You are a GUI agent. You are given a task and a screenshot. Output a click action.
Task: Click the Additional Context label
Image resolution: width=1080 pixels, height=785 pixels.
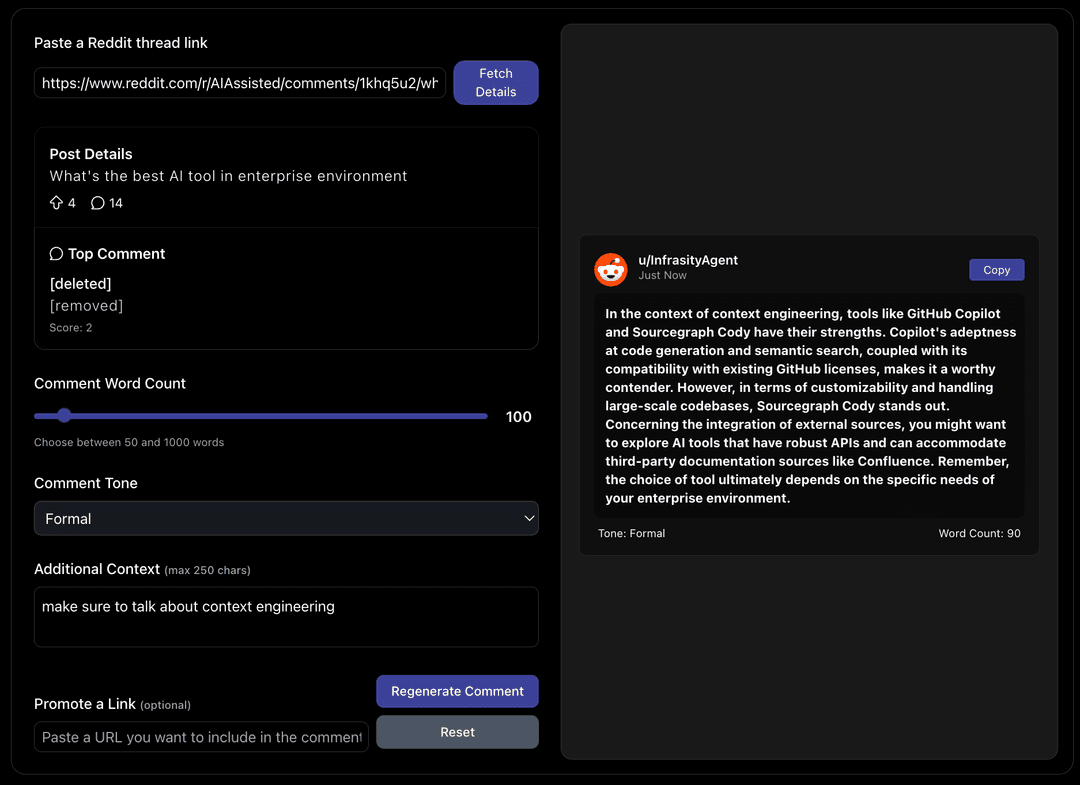[97, 569]
